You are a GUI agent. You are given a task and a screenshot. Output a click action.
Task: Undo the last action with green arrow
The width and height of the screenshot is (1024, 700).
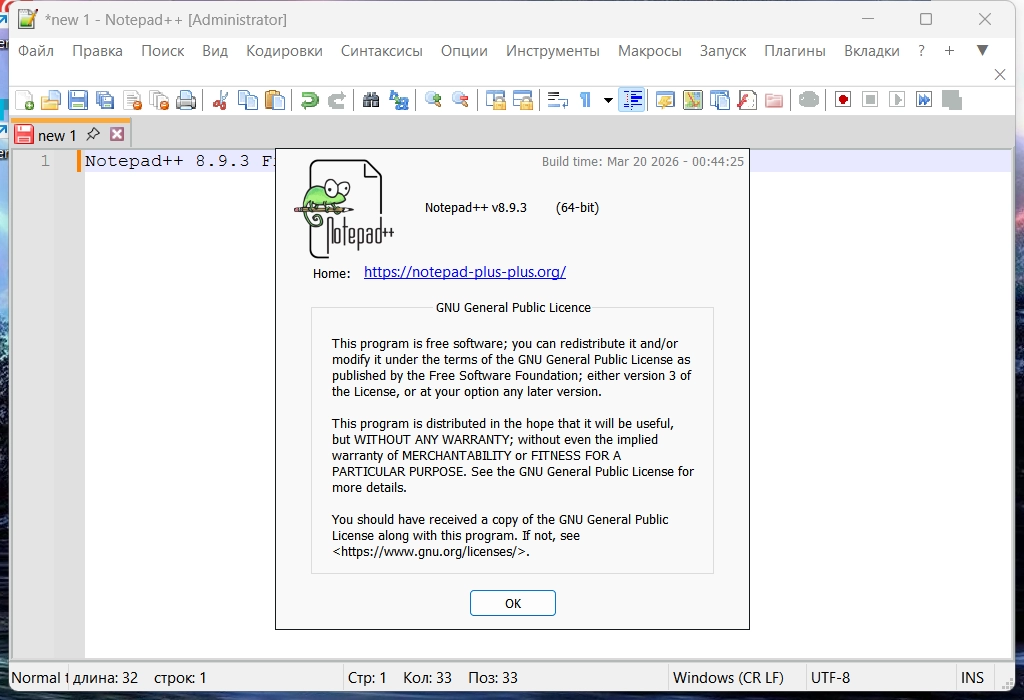coord(310,100)
